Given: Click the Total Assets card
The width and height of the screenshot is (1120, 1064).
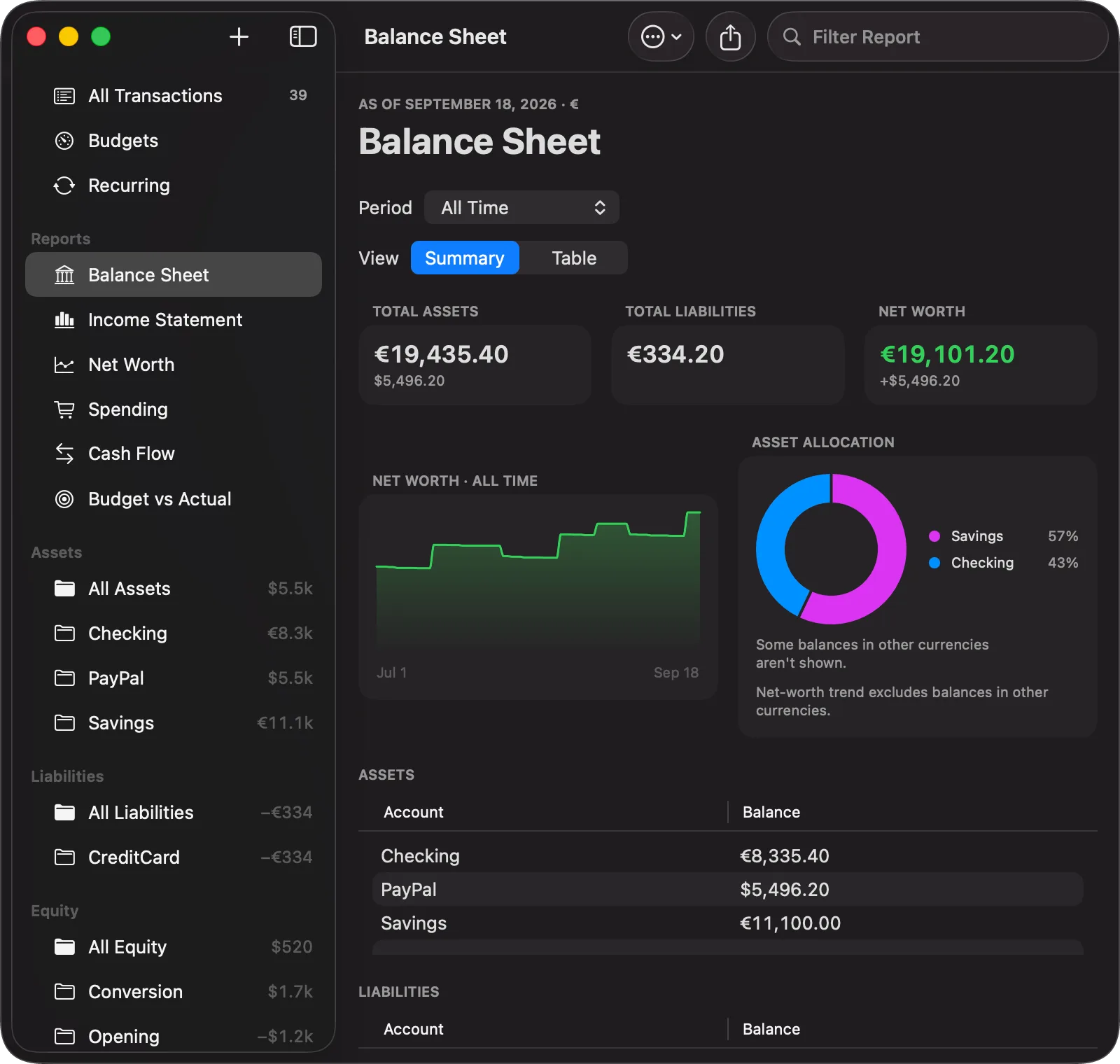Looking at the screenshot, I should (475, 365).
